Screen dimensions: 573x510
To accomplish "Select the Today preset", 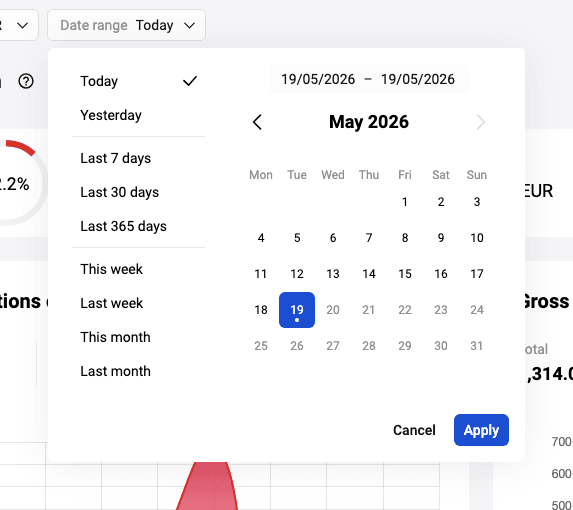I will coord(138,81).
